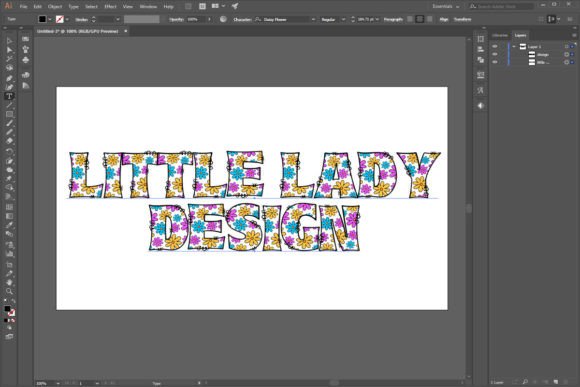Select the Zoom tool magnifier
The image size is (580, 387).
(x=9, y=292)
